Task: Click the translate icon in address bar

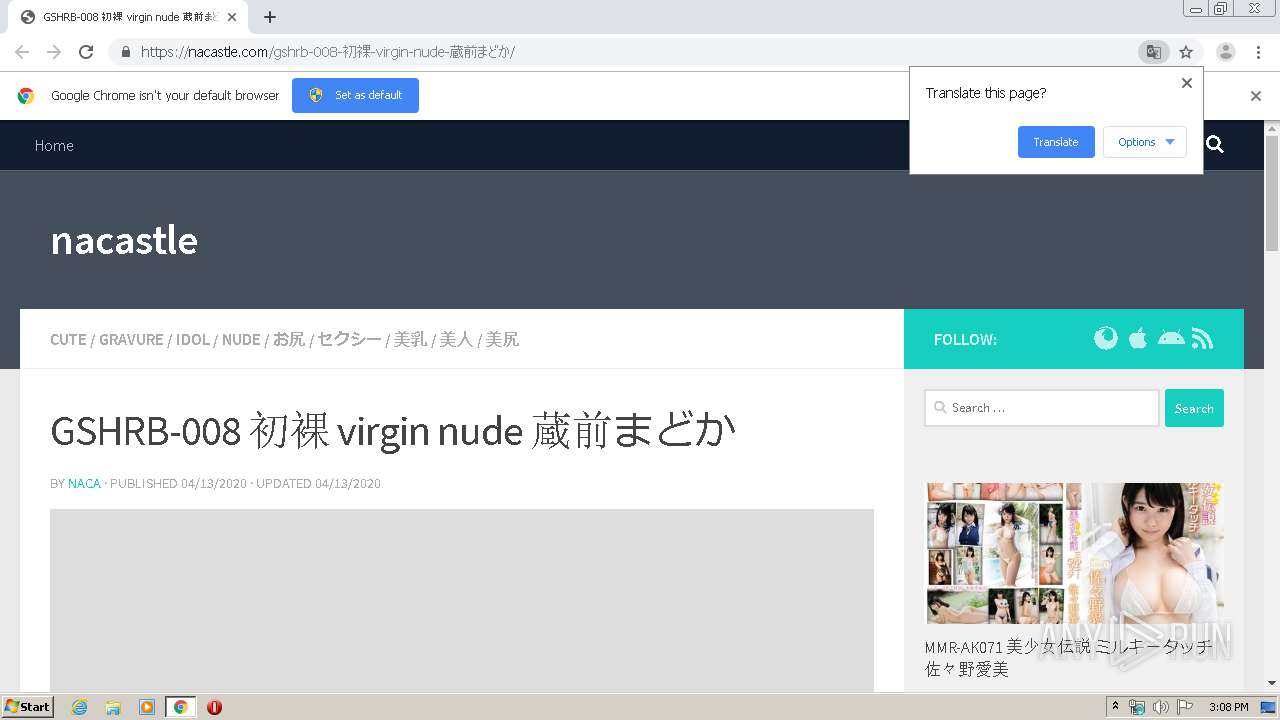Action: click(x=1153, y=52)
